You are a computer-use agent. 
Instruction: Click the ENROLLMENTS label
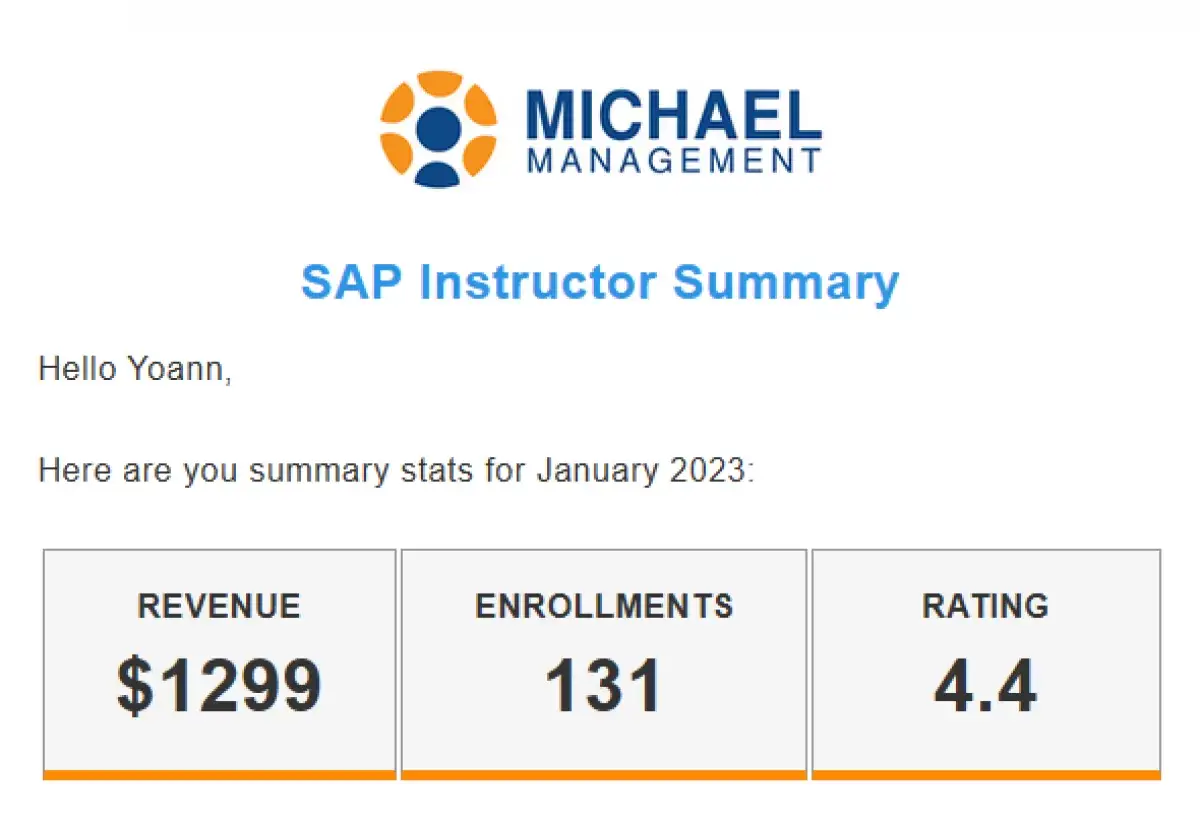[x=604, y=606]
